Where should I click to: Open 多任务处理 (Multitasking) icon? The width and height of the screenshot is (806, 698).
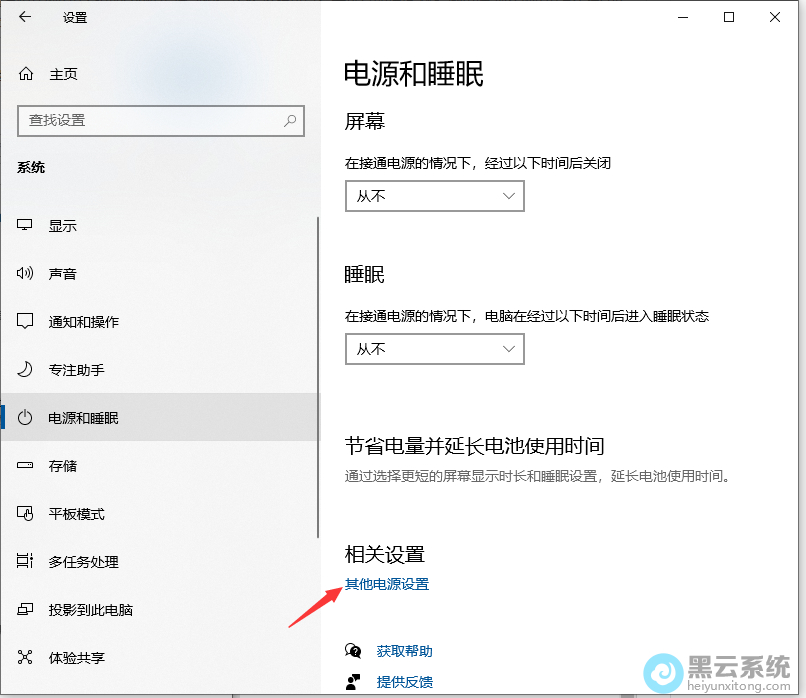coord(27,561)
